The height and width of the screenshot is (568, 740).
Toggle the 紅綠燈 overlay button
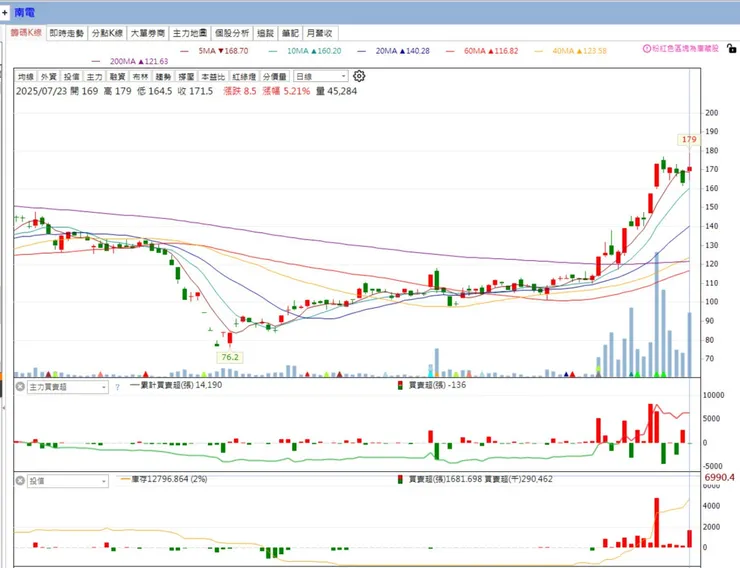coord(244,76)
